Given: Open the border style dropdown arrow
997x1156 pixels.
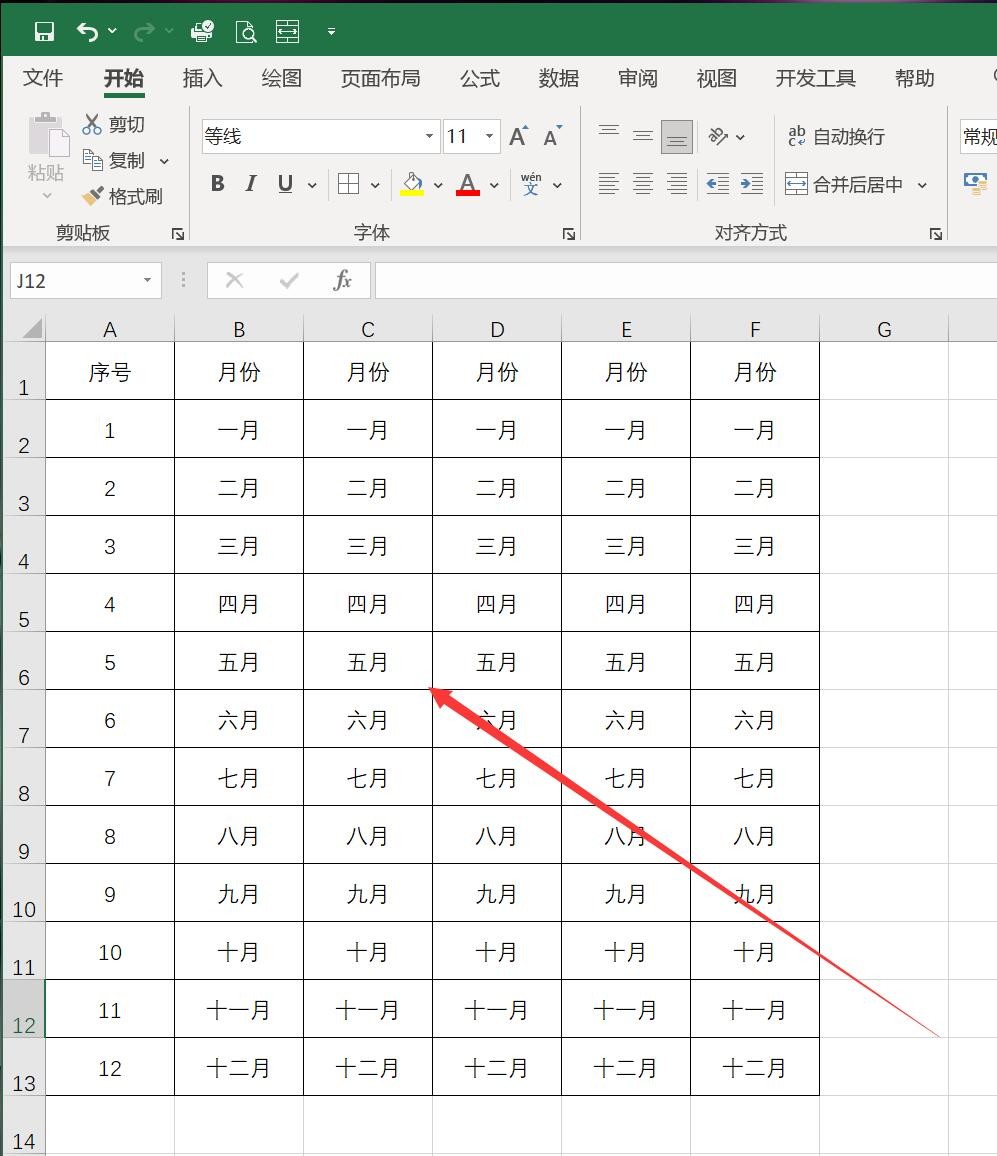Looking at the screenshot, I should pyautogui.click(x=373, y=184).
